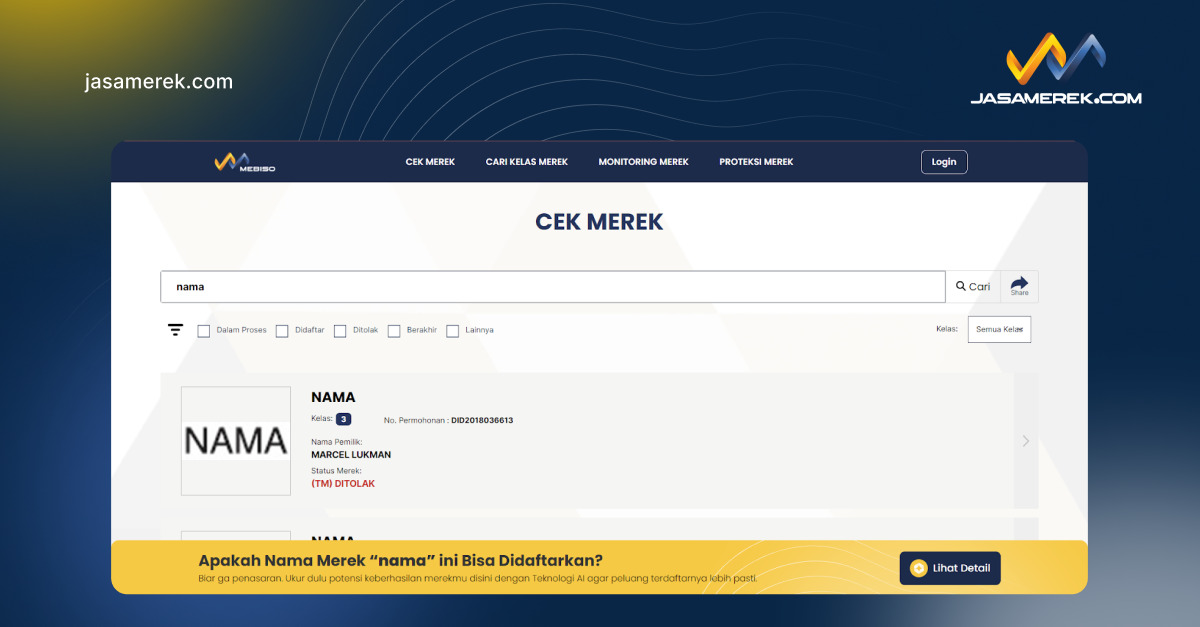Expand the NAMA result with the right chevron
This screenshot has width=1200, height=627.
tap(1025, 440)
